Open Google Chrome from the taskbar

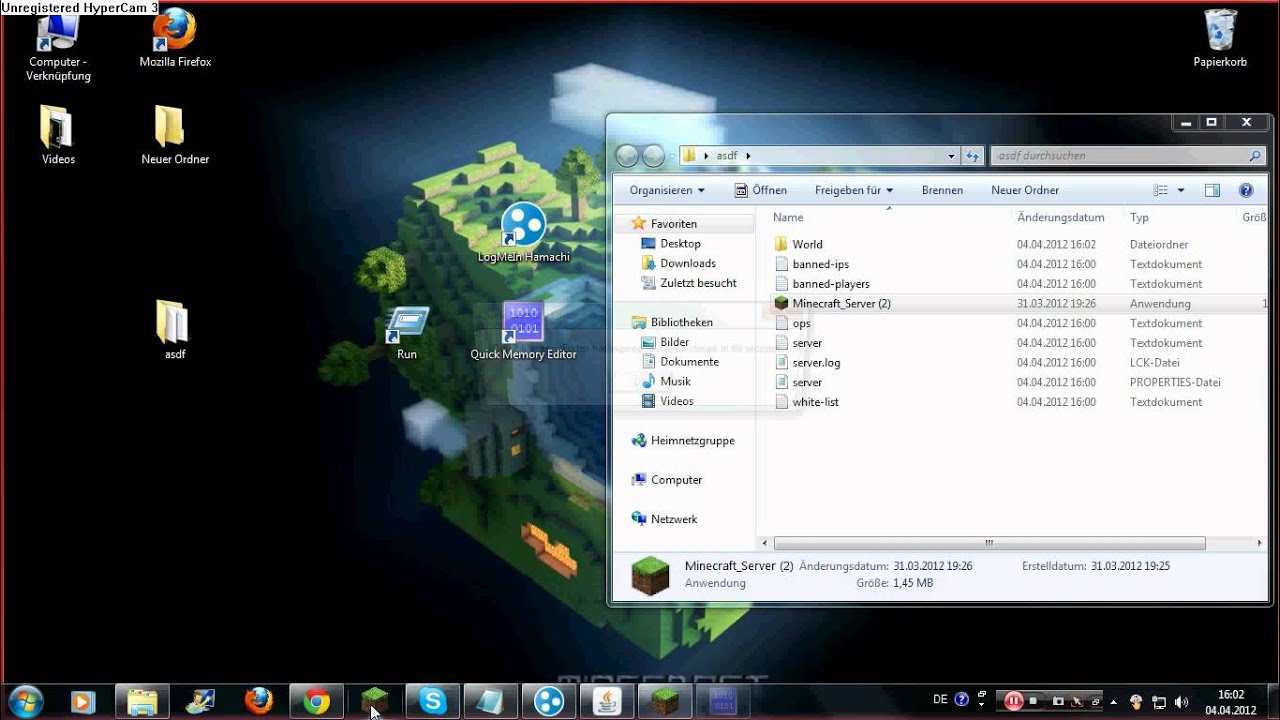tap(317, 701)
